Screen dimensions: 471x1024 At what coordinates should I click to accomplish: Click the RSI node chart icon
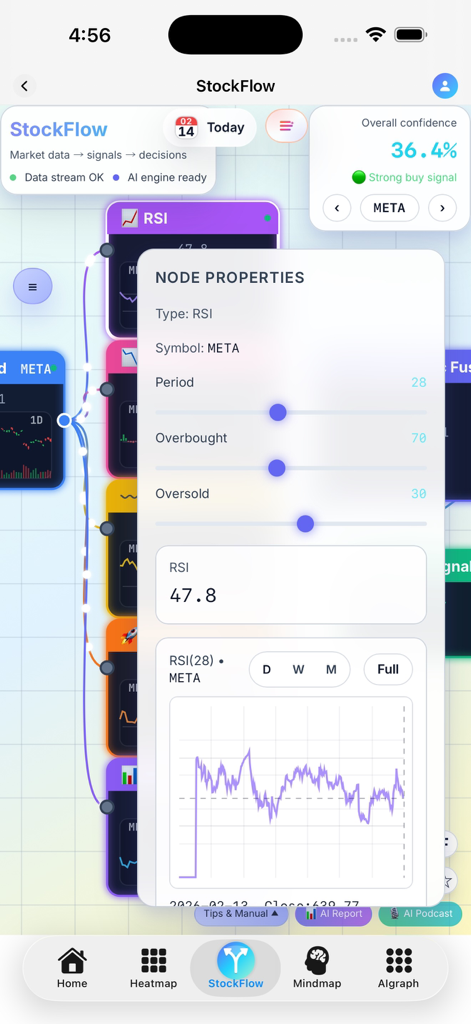tap(129, 218)
